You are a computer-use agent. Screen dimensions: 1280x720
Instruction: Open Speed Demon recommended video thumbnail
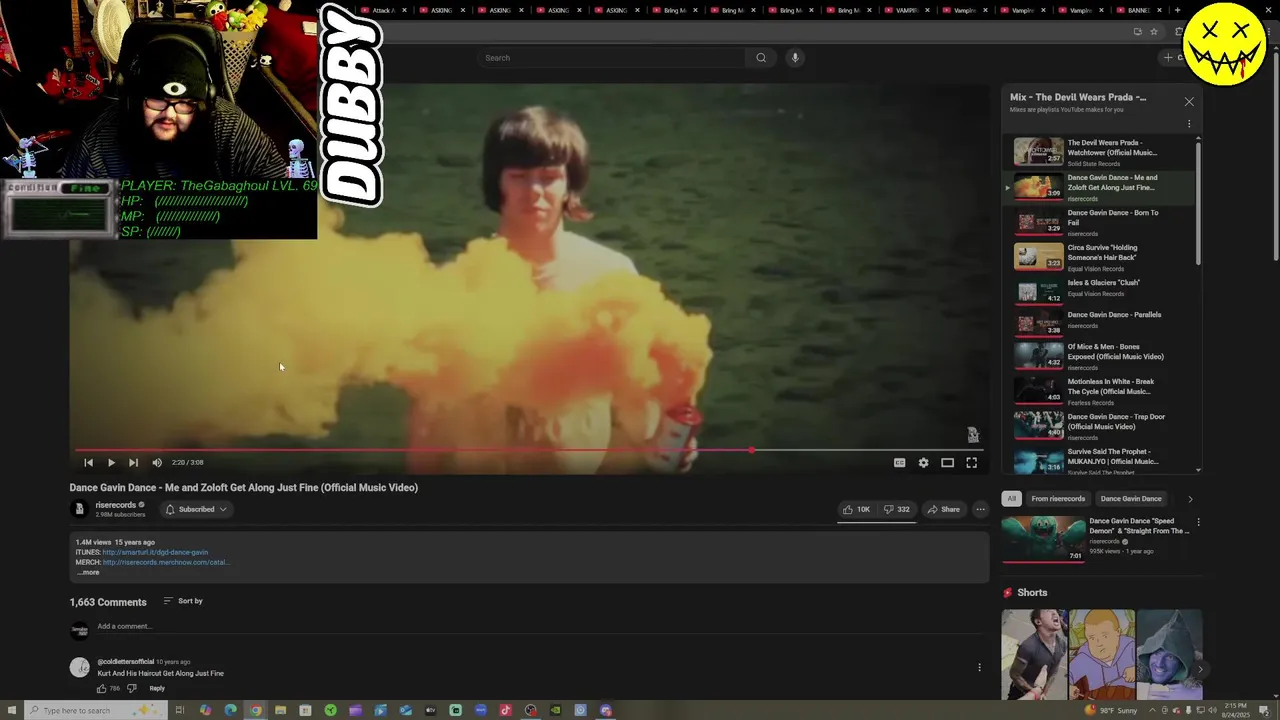click(1043, 539)
